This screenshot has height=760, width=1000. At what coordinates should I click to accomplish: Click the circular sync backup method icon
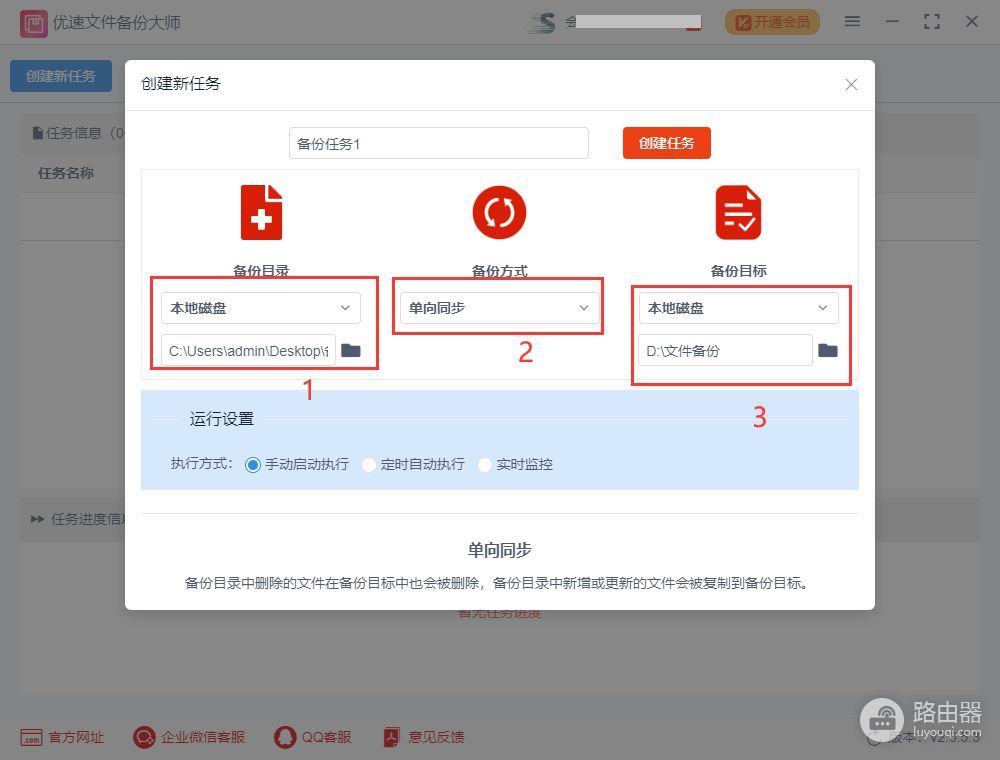[x=499, y=212]
